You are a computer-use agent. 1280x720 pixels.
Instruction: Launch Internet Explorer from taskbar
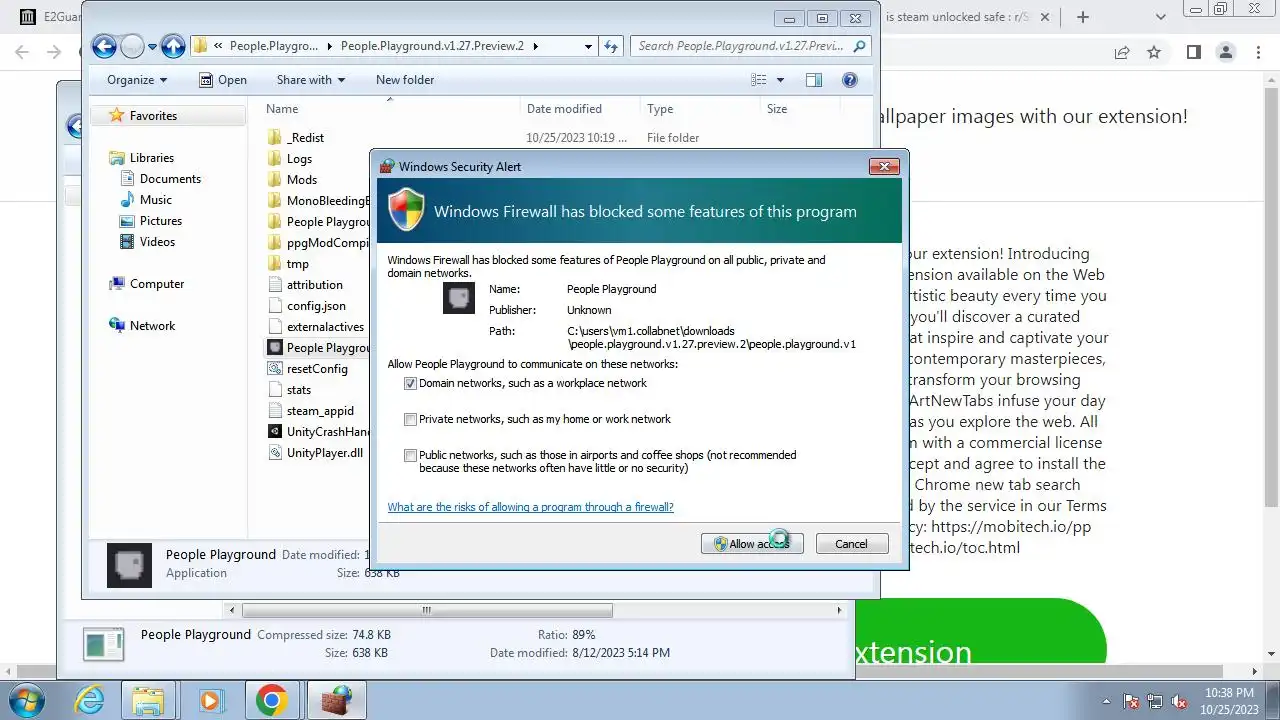[90, 700]
